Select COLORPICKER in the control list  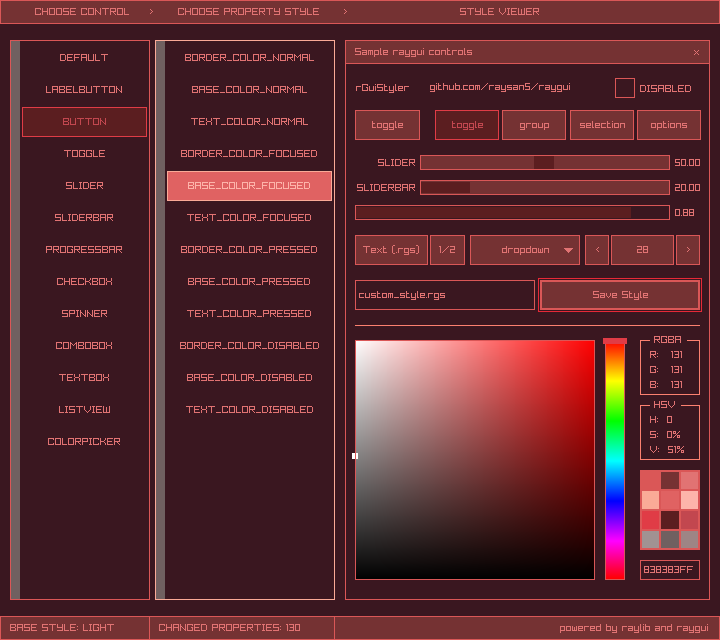pos(84,442)
